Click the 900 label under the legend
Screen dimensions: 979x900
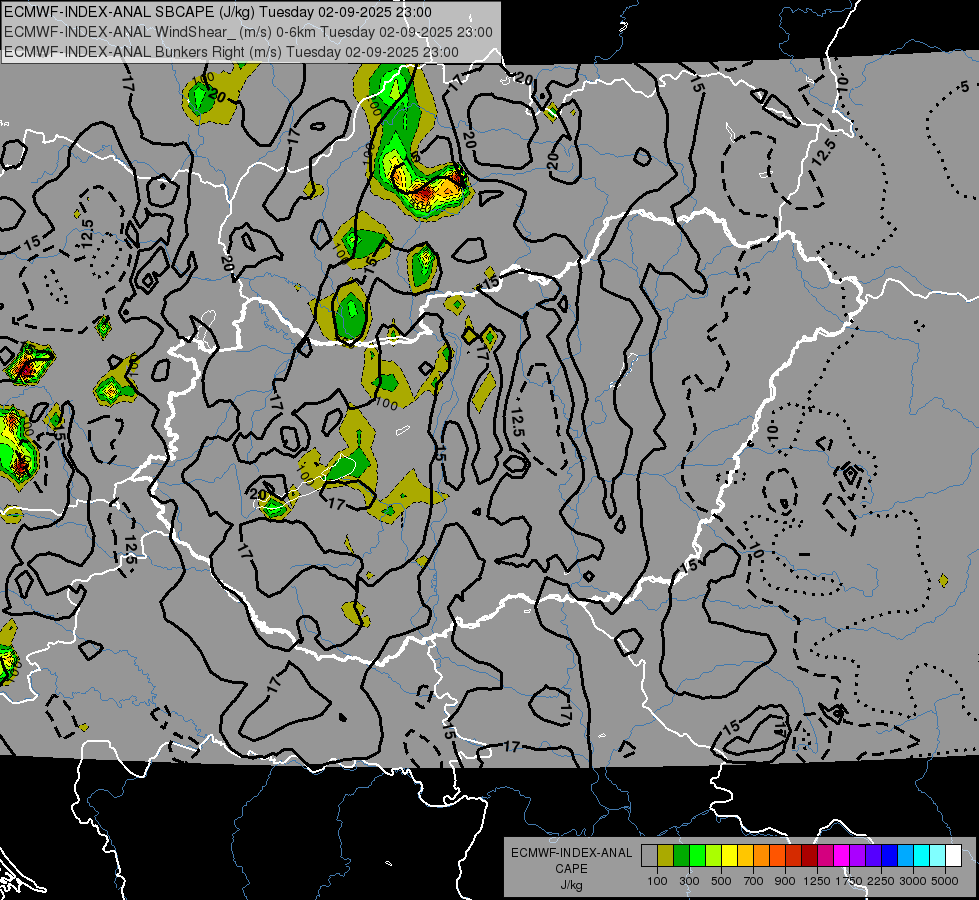(785, 881)
